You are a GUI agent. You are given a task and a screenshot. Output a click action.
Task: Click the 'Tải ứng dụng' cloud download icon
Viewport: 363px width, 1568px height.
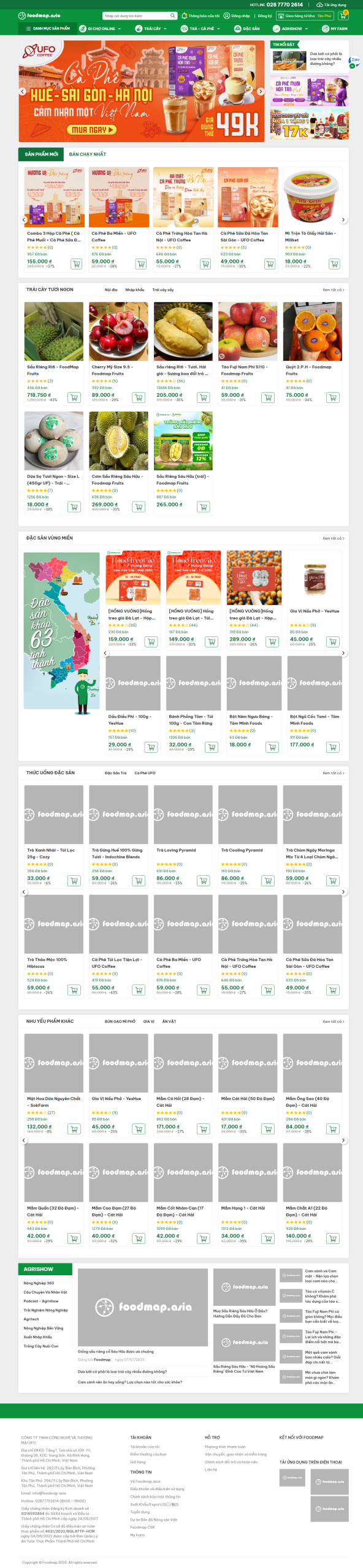click(319, 4)
